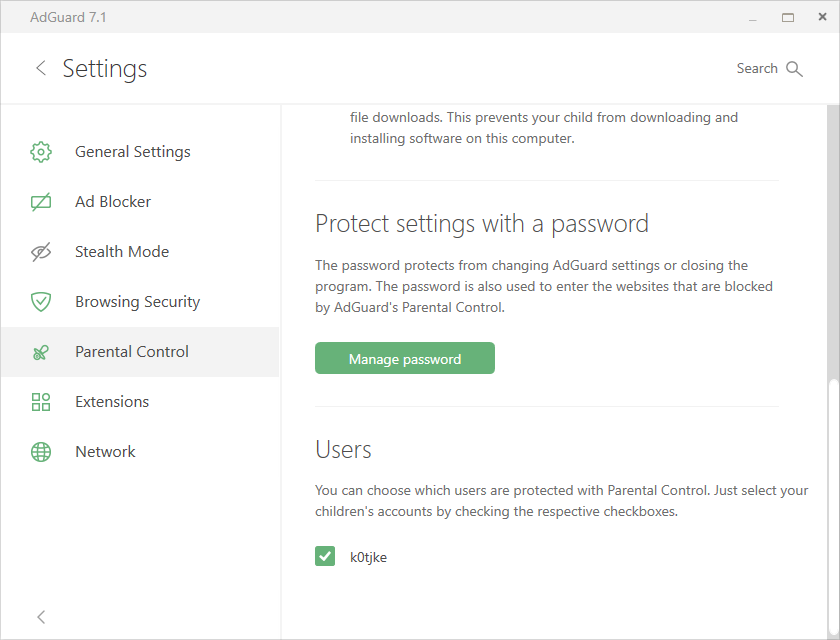Uncheck the k0tjke user checkbox
The image size is (840, 640).
pos(325,556)
